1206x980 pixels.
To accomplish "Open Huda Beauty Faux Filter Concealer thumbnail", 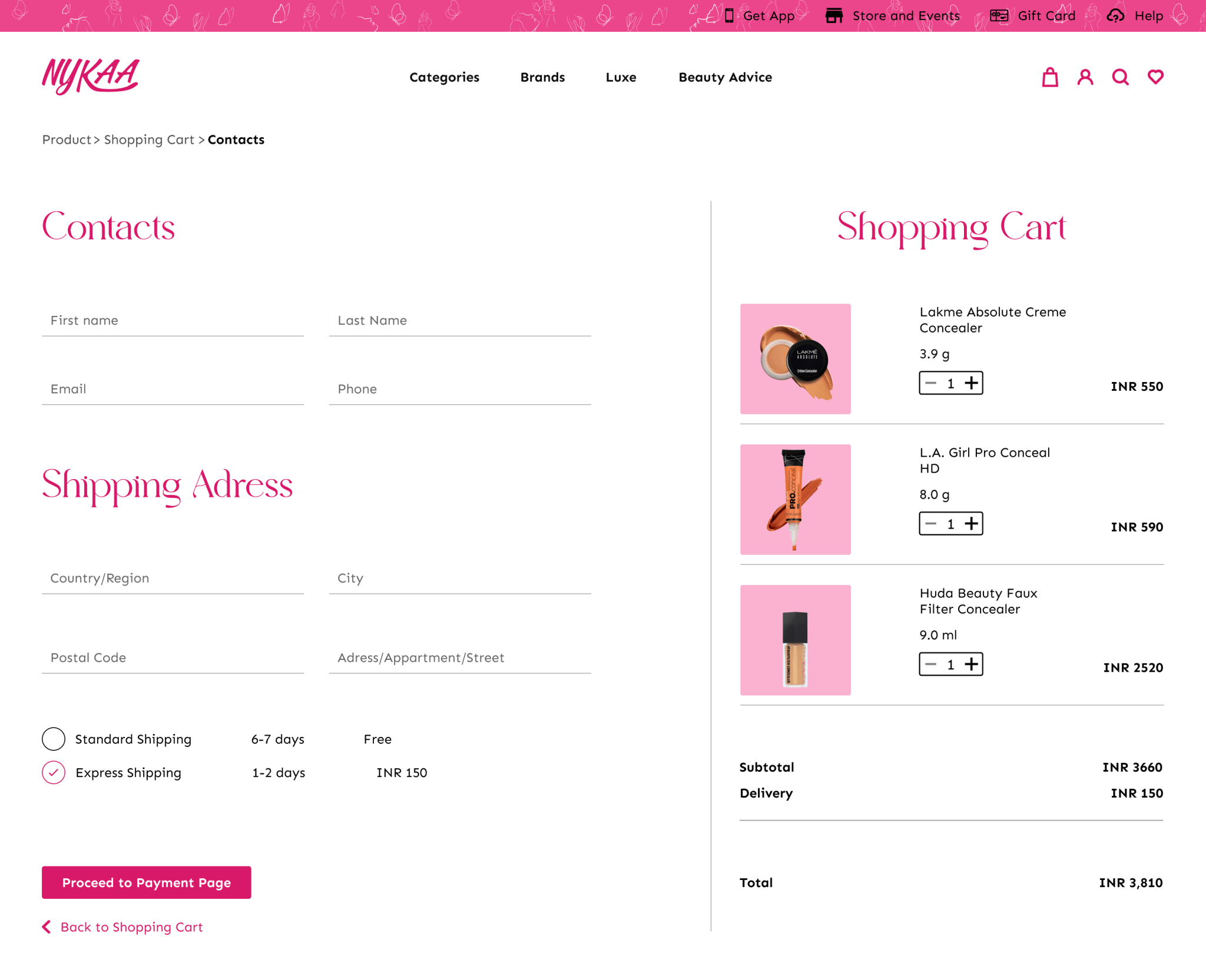I will 795,640.
